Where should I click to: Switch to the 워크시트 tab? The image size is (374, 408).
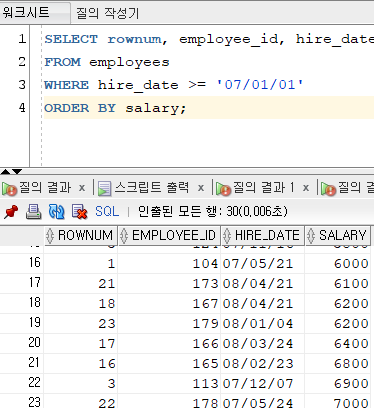tap(35, 13)
